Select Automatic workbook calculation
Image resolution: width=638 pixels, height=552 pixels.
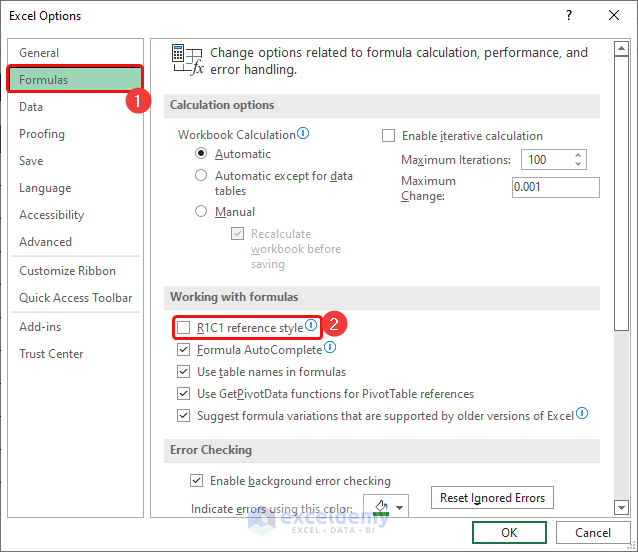[x=201, y=153]
